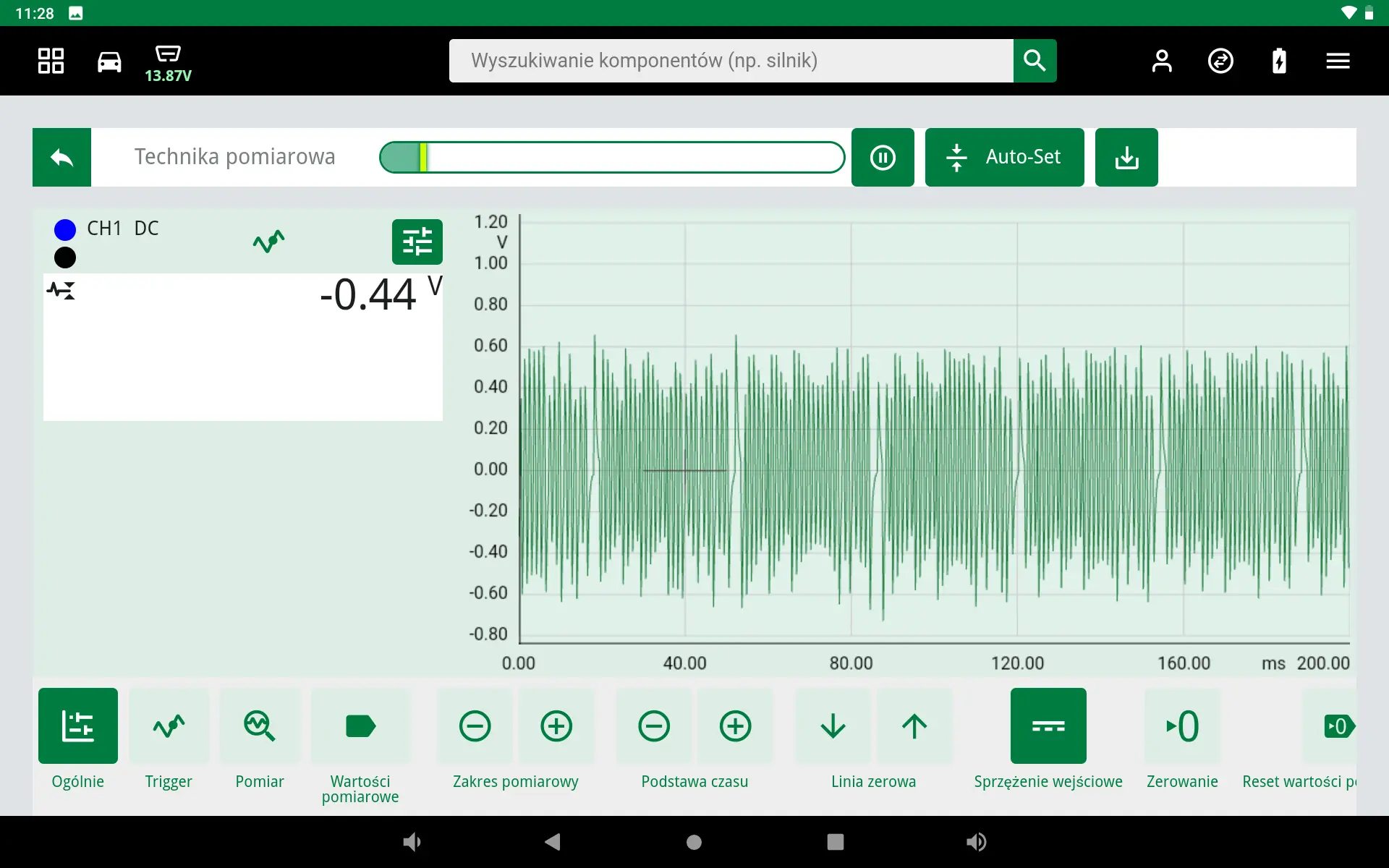The width and height of the screenshot is (1389, 868).
Task: Tap Android recent apps square button
Action: [x=836, y=842]
